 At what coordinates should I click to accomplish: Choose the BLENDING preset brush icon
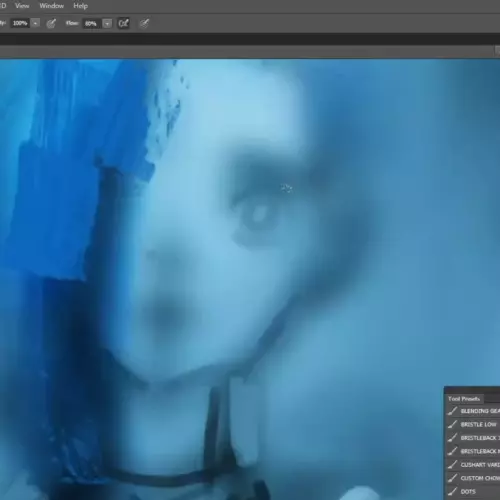point(452,411)
